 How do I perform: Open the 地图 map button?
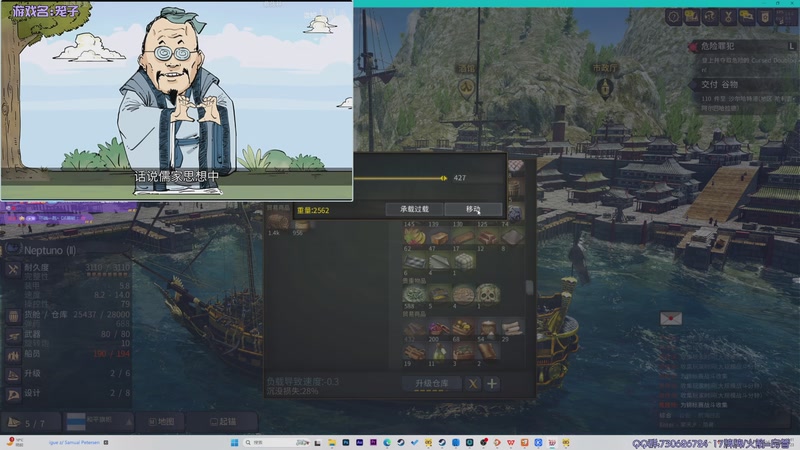(161, 422)
